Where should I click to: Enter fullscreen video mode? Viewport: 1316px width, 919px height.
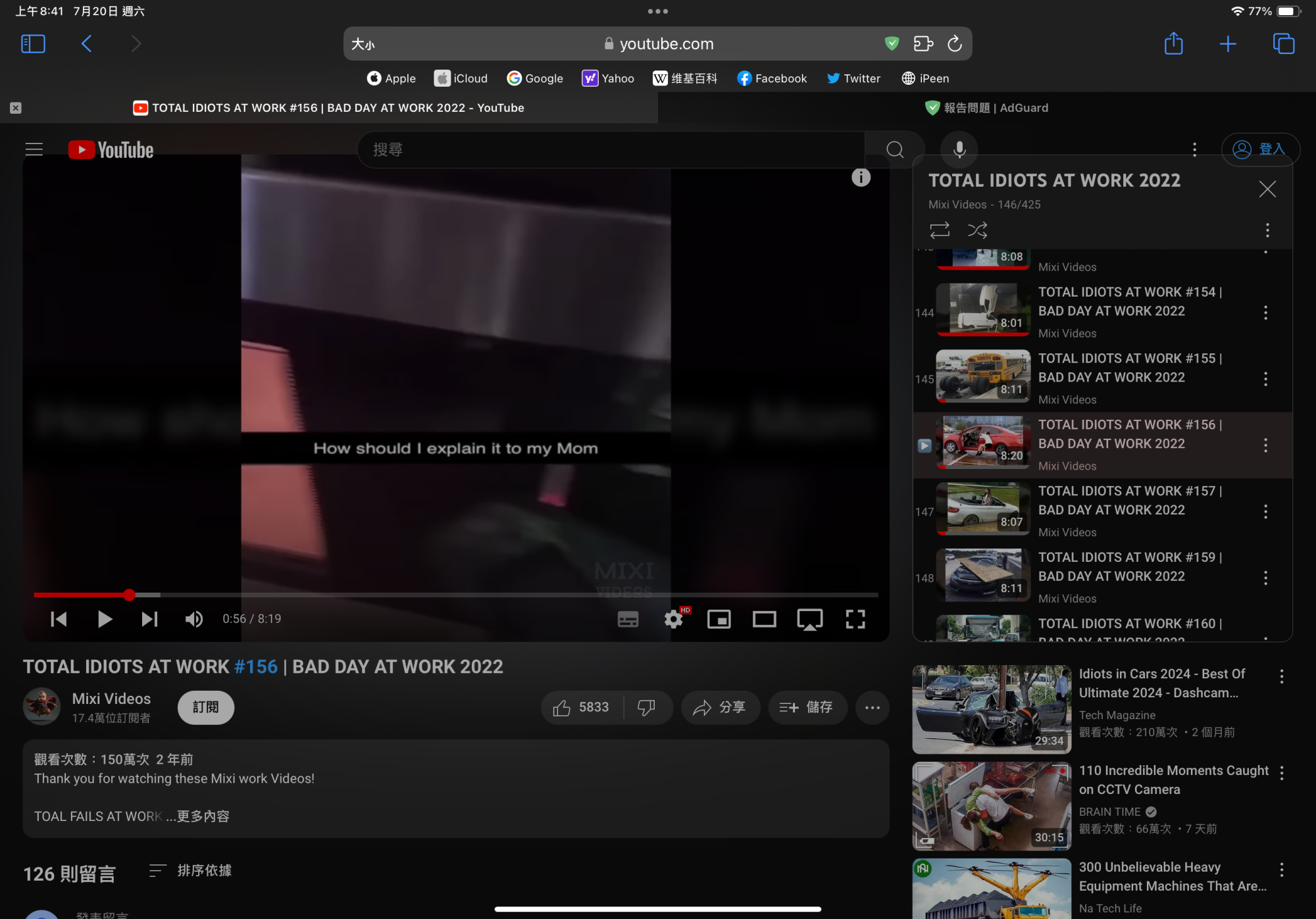(x=855, y=619)
